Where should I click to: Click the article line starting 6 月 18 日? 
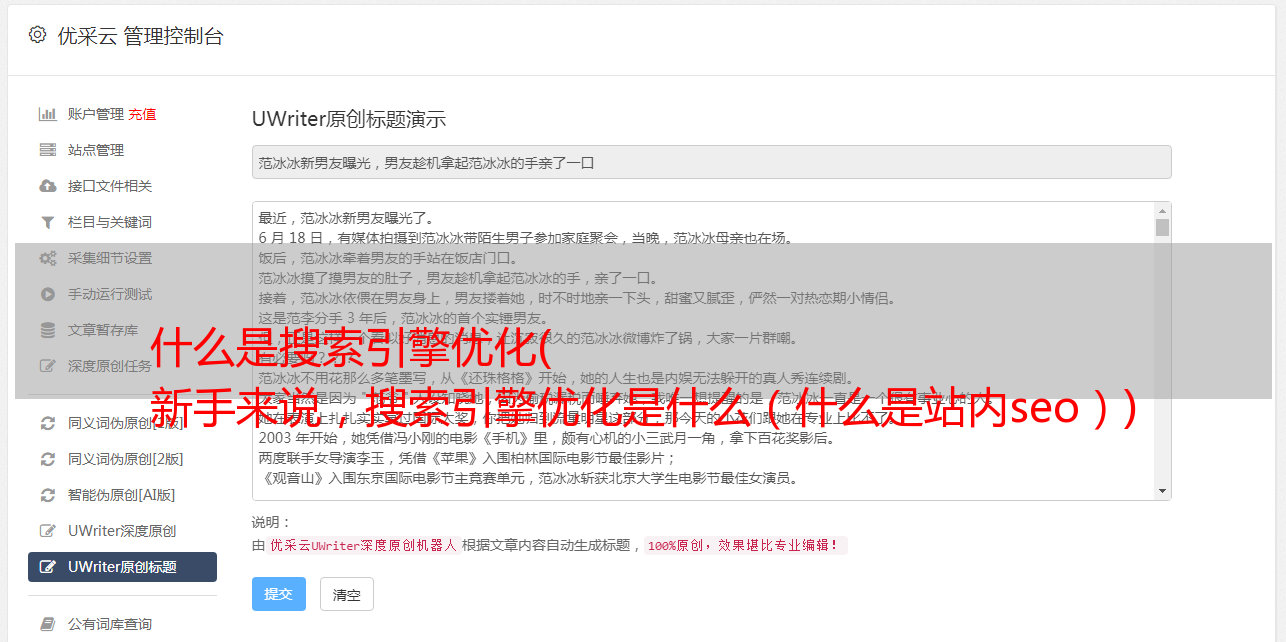[x=526, y=238]
